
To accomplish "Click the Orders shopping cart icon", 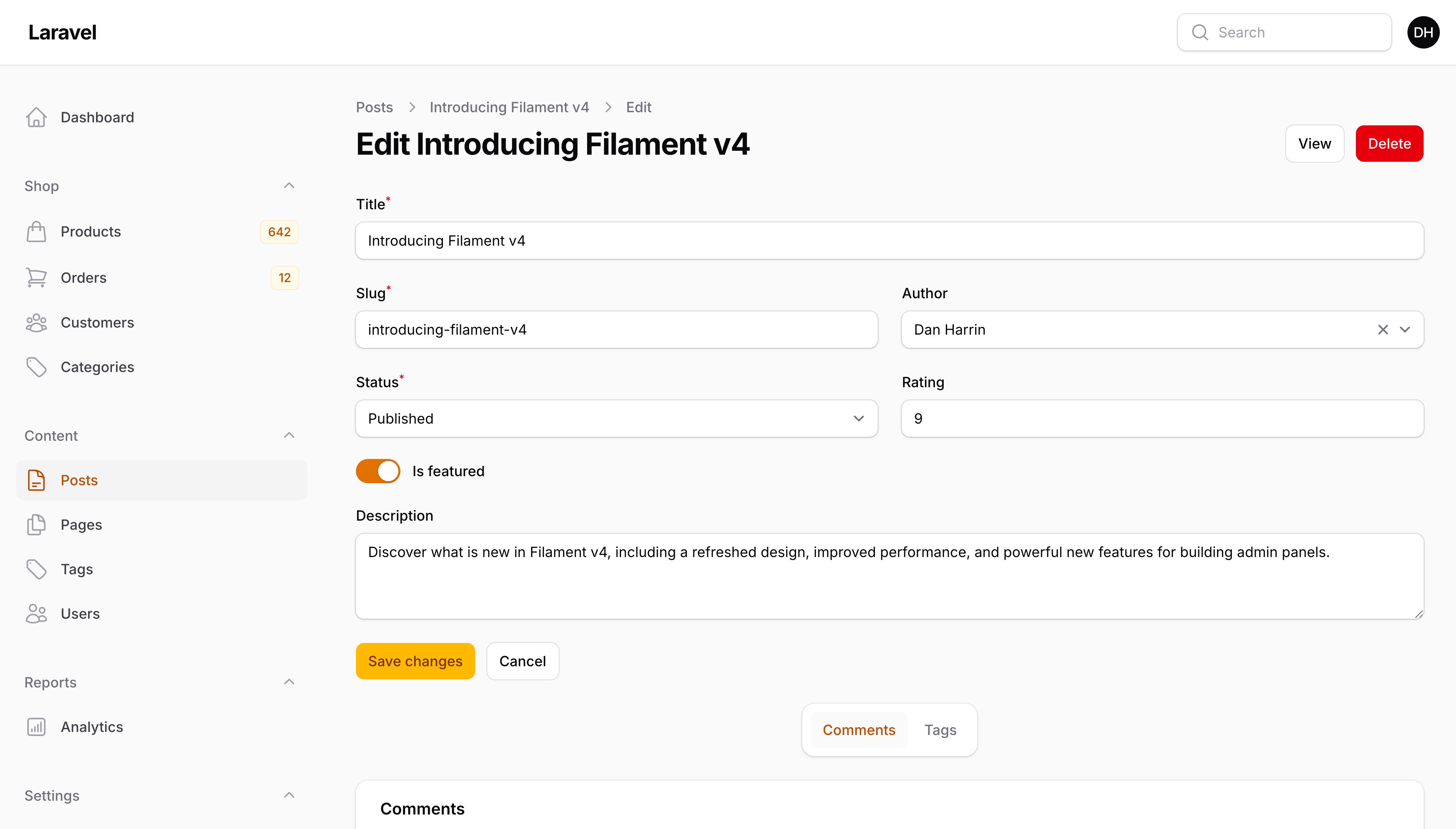I will pos(36,278).
